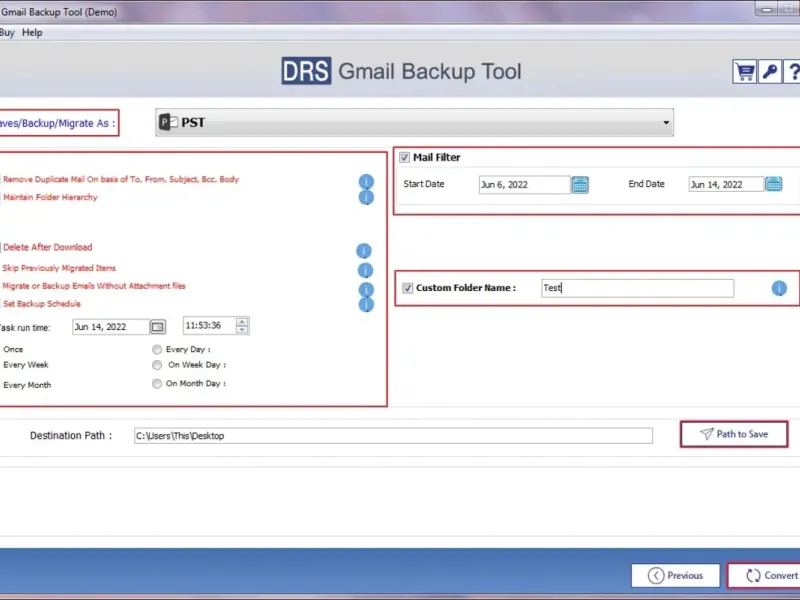The width and height of the screenshot is (800, 600).
Task: Click the Task run time date field
Action: click(x=111, y=327)
